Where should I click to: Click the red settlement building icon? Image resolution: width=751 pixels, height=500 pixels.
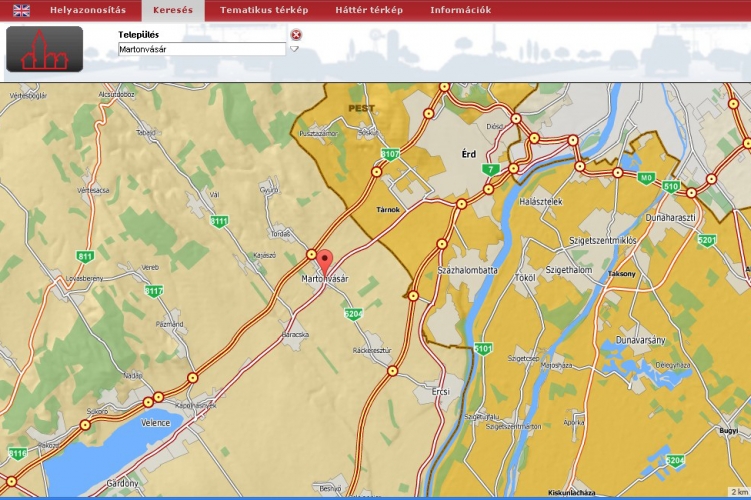[44, 49]
